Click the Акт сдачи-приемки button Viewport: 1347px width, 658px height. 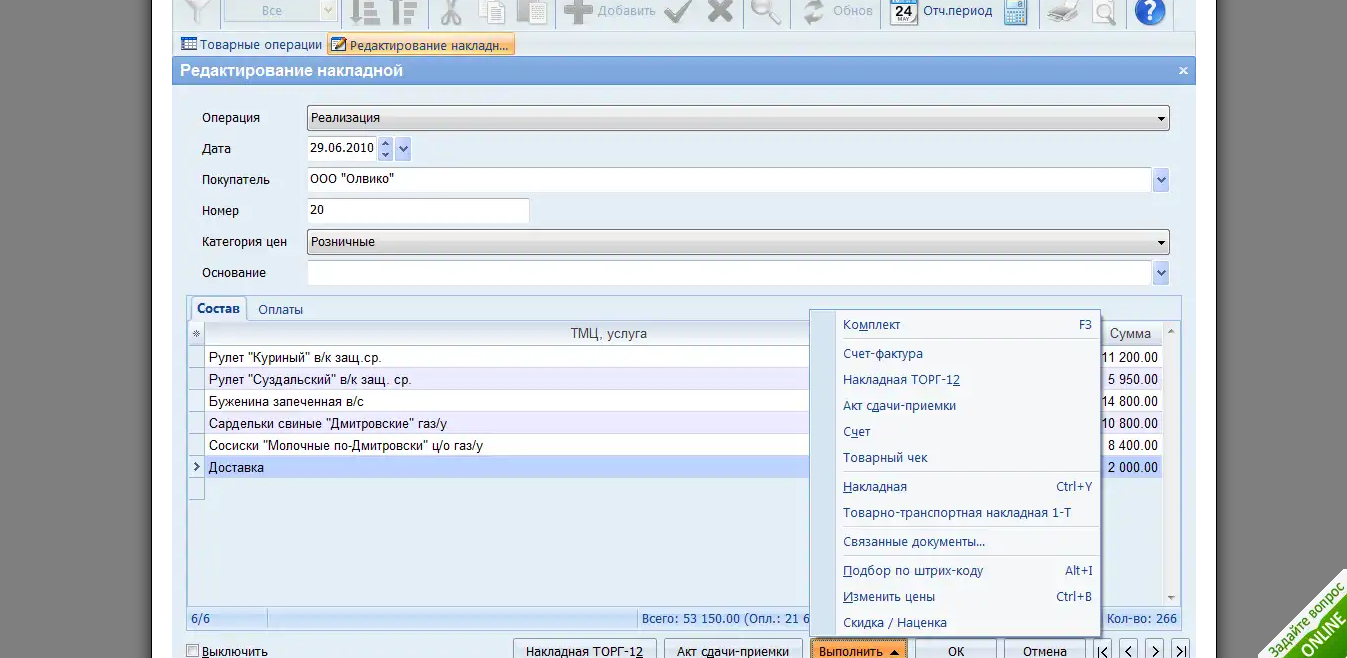[x=732, y=651]
